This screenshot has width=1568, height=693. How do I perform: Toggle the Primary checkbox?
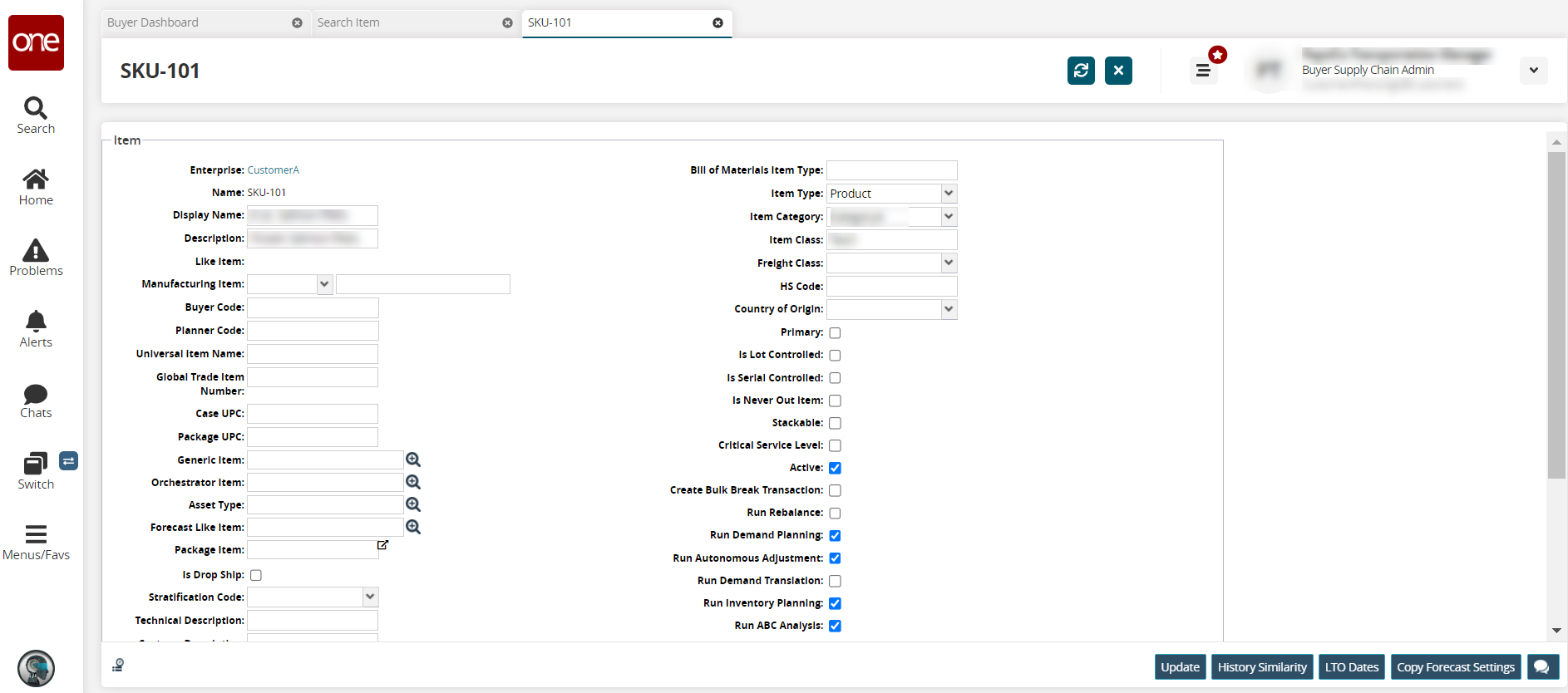(835, 333)
